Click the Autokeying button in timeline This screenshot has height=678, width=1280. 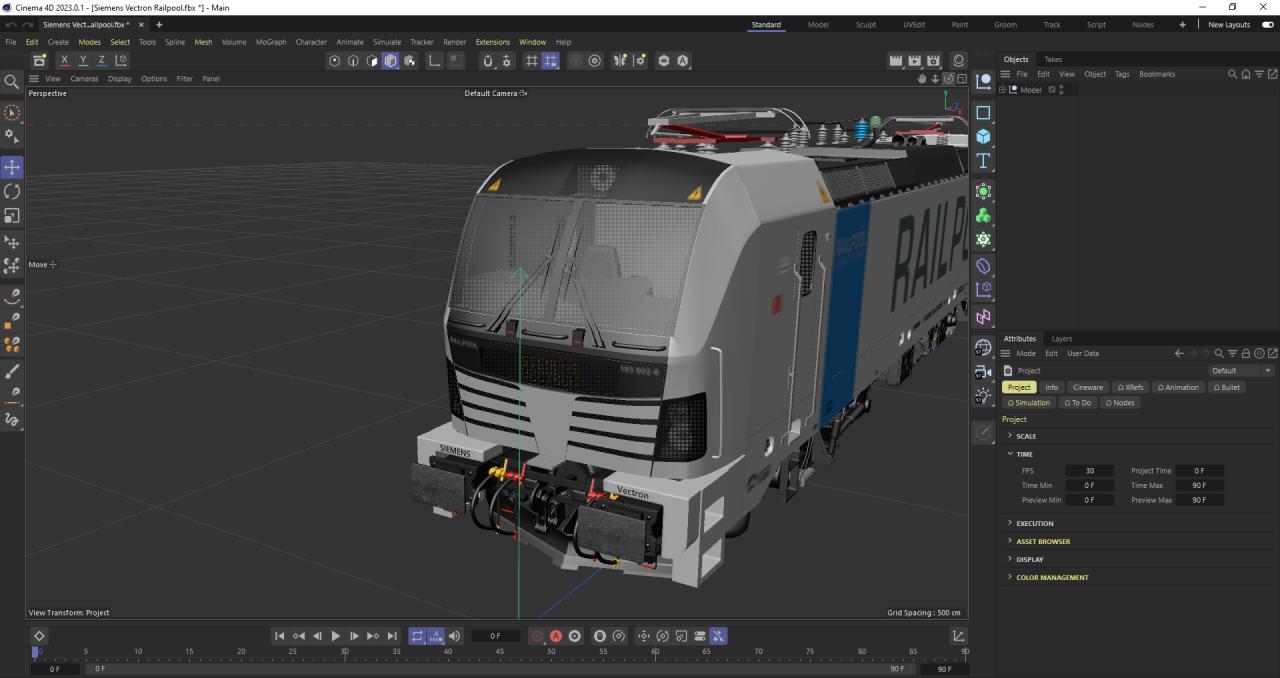(556, 636)
